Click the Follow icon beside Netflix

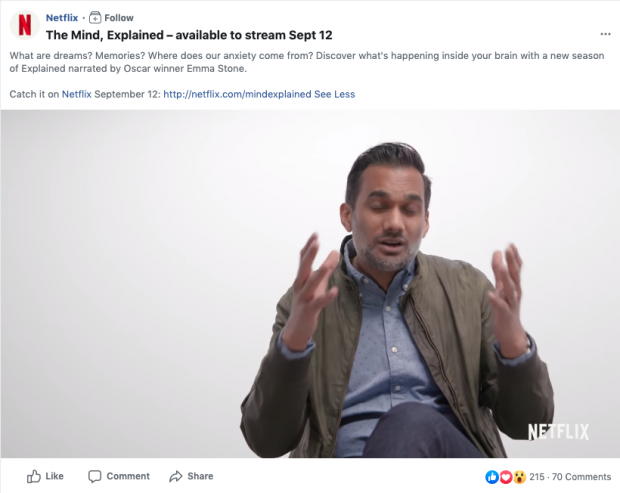[95, 18]
